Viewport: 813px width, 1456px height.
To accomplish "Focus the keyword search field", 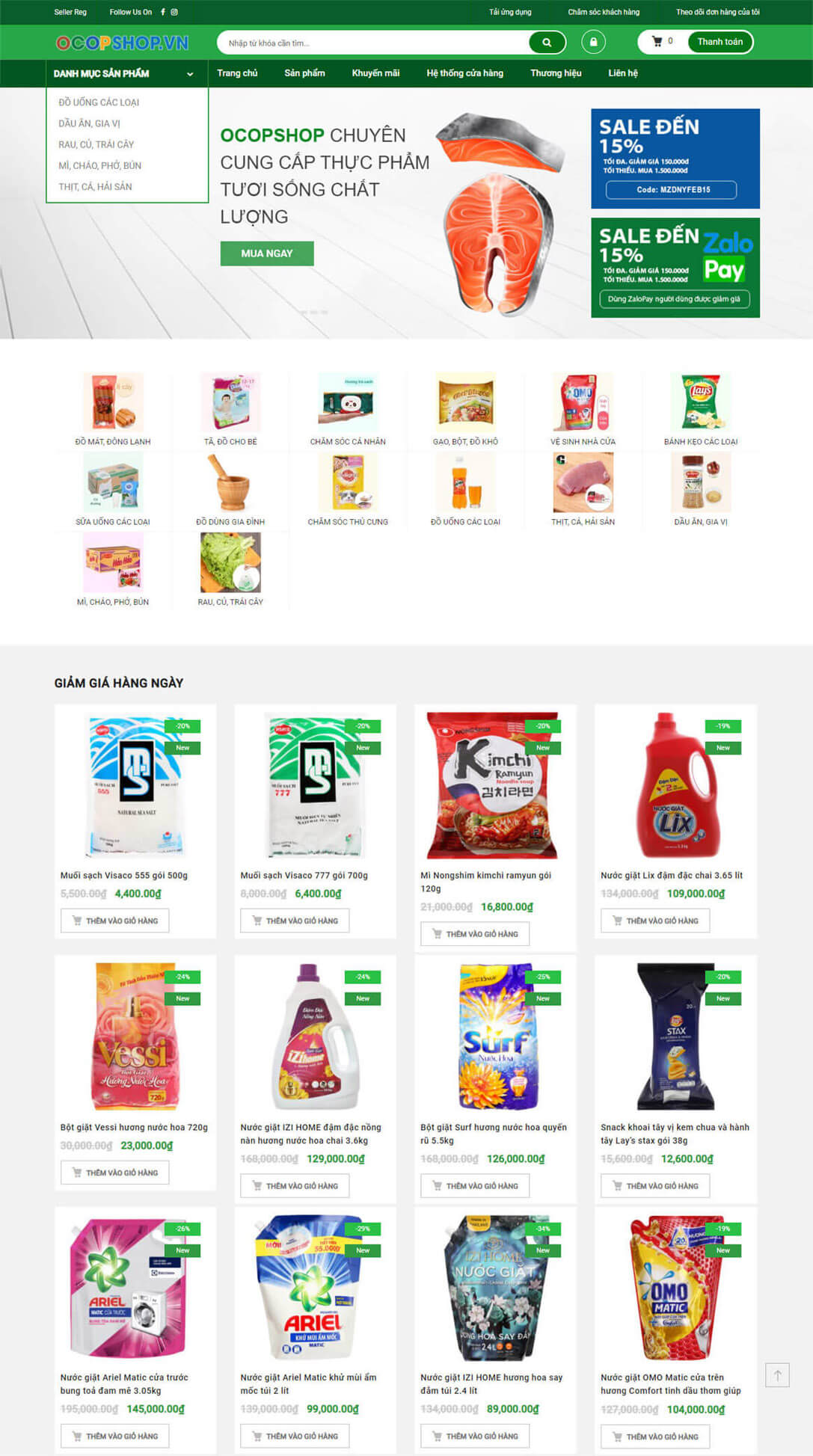I will pos(374,43).
